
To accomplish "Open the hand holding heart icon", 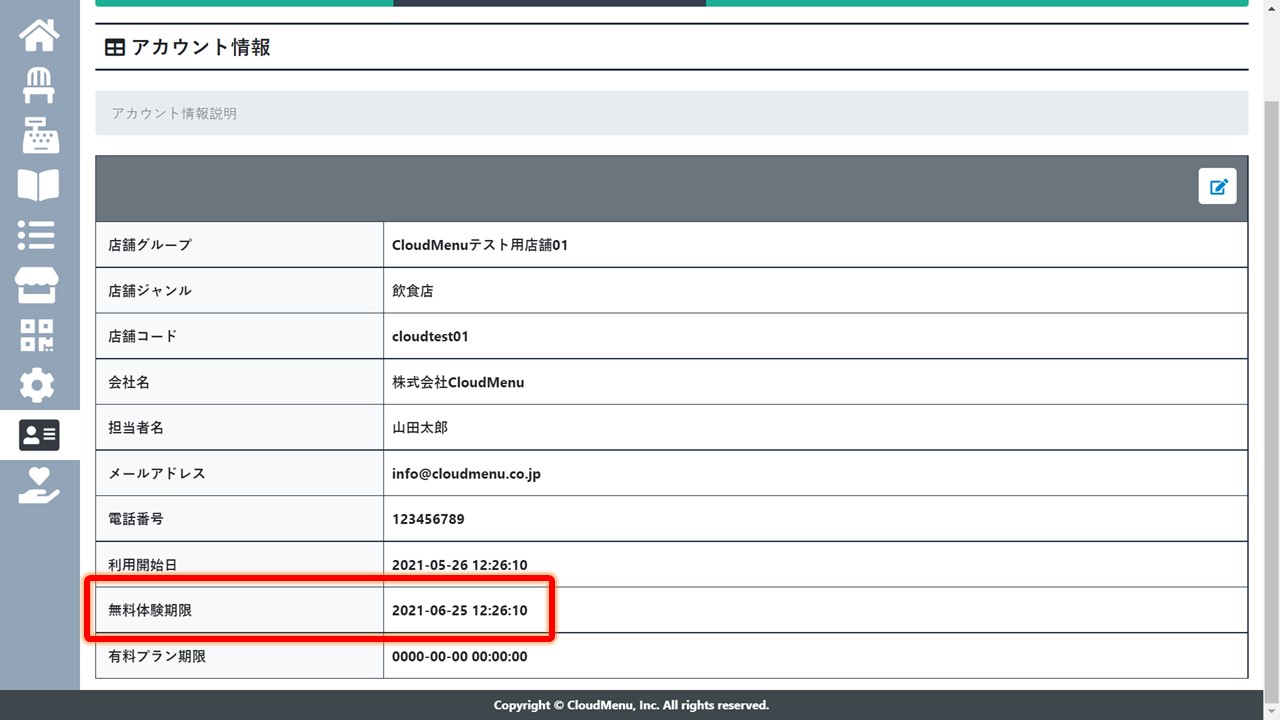I will tap(39, 485).
